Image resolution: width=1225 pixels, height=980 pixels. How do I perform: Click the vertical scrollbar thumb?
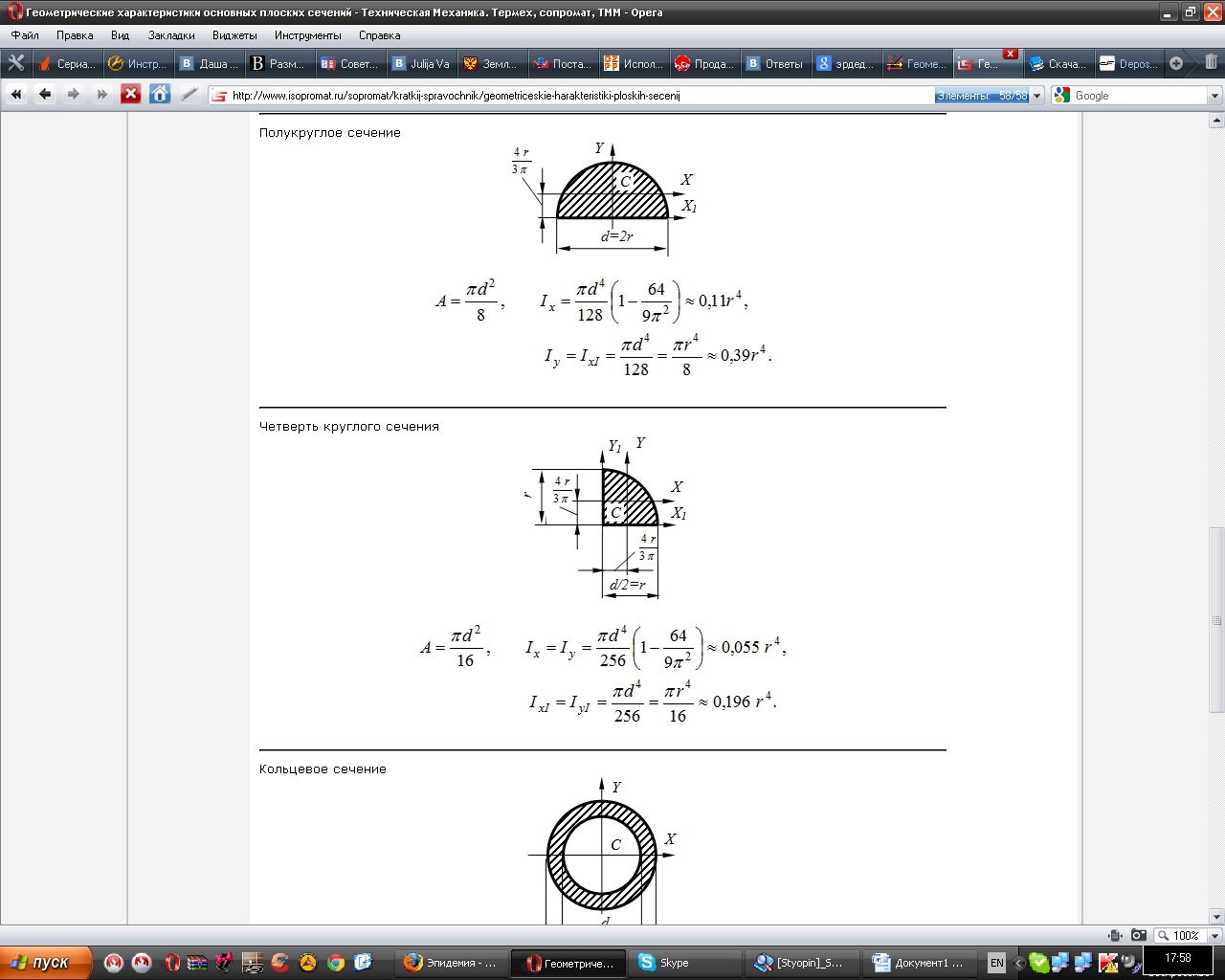click(1216, 620)
